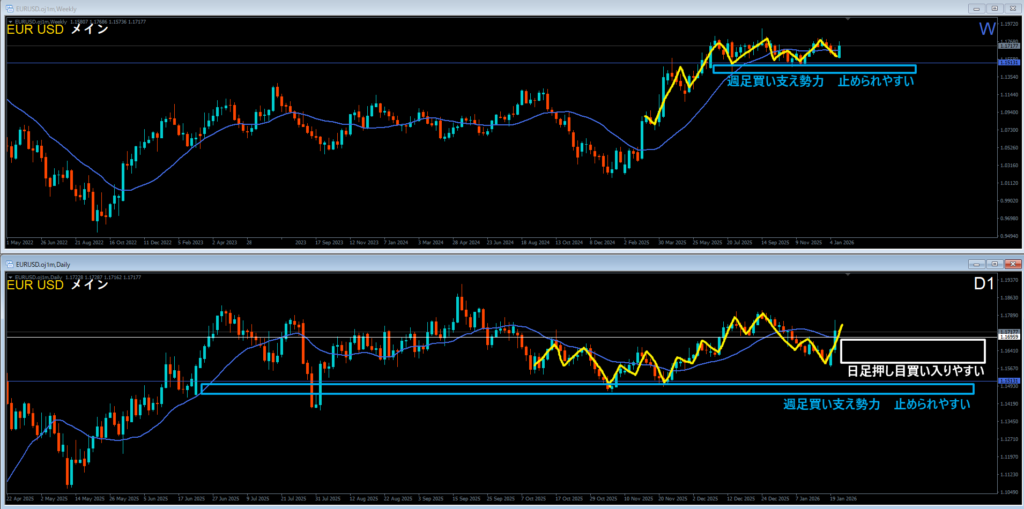
Task: Select the EURUSD.oj1m,Weekly window title
Action: [x=44, y=8]
